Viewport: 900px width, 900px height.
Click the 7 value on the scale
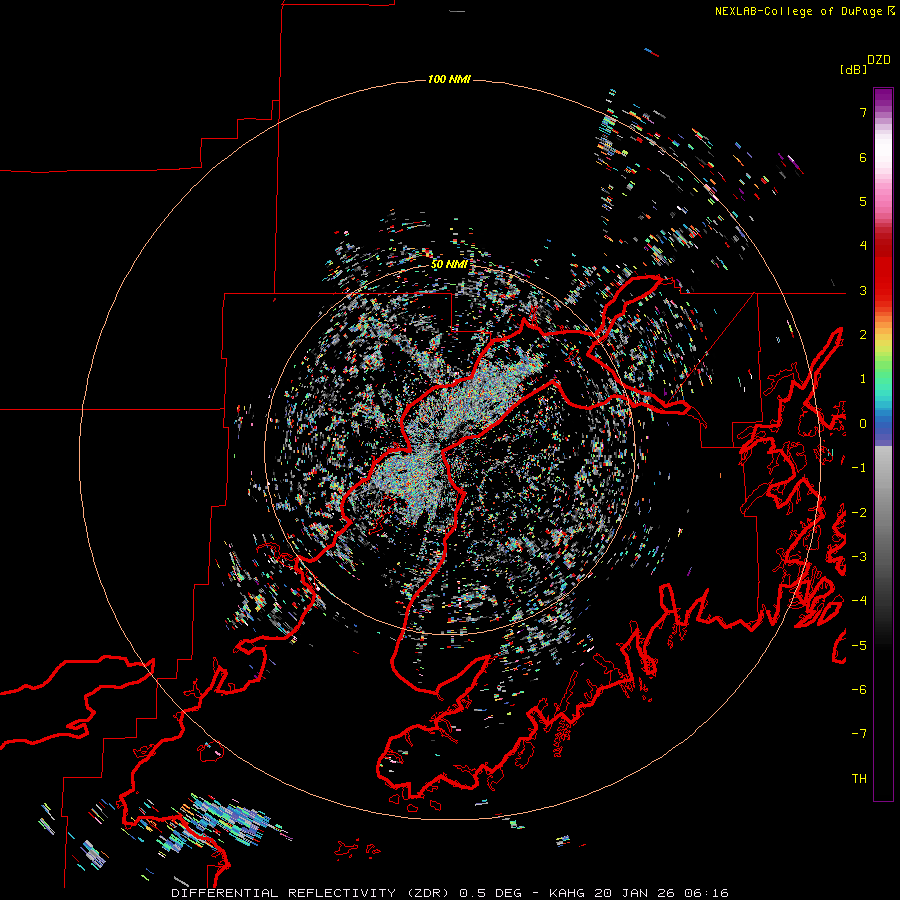coord(863,112)
